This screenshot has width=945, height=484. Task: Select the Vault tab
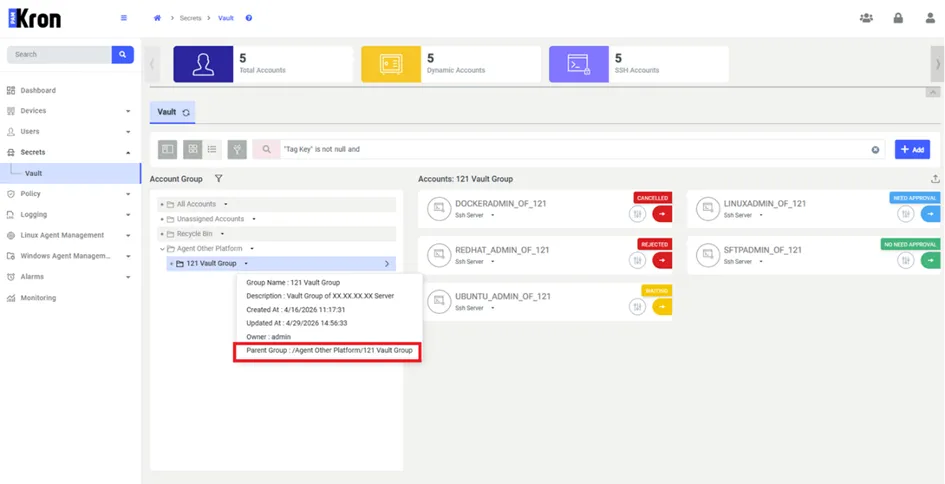pos(172,112)
